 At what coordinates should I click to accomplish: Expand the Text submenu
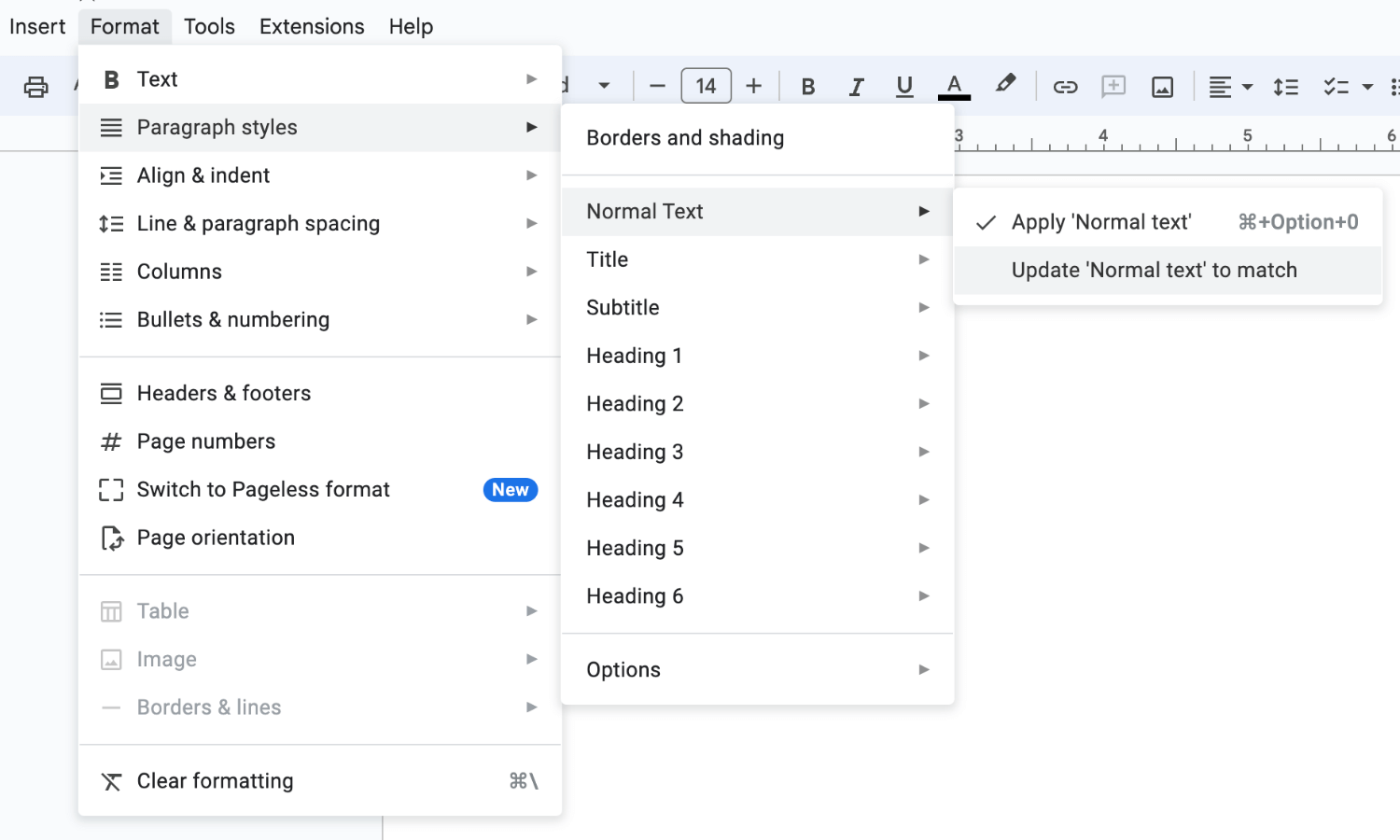(320, 79)
